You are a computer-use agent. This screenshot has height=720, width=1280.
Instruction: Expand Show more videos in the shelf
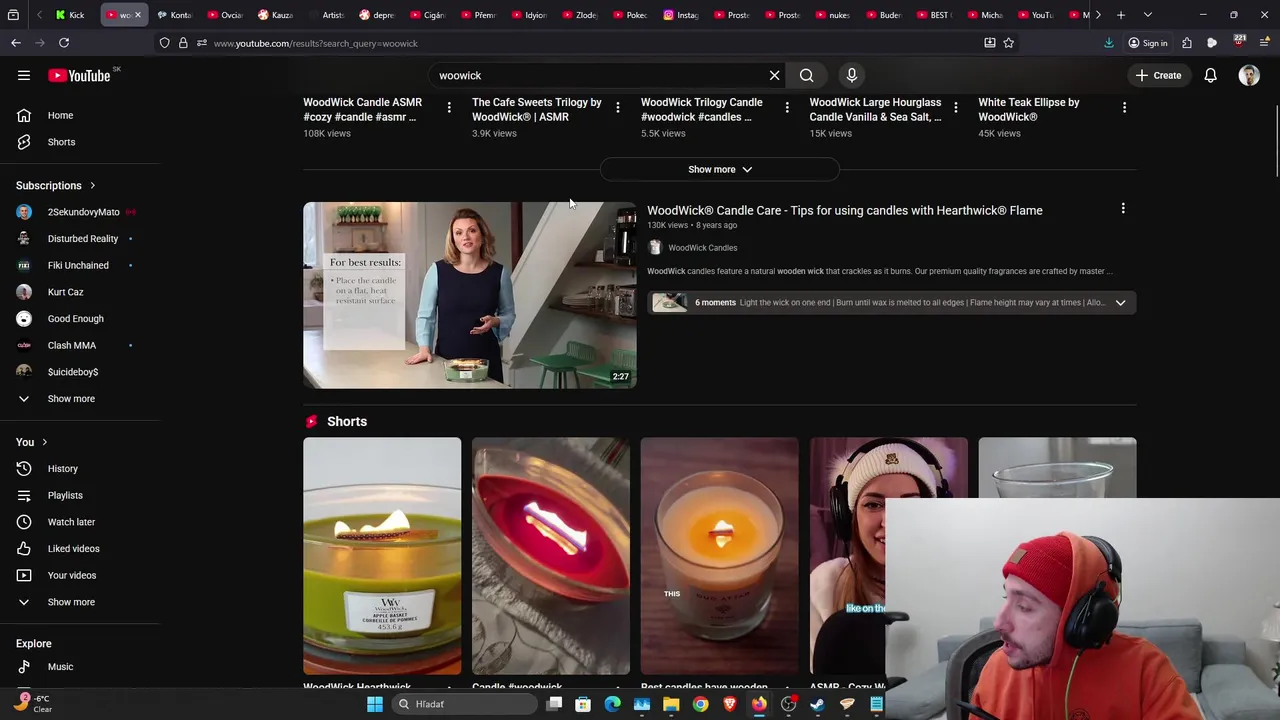click(720, 169)
